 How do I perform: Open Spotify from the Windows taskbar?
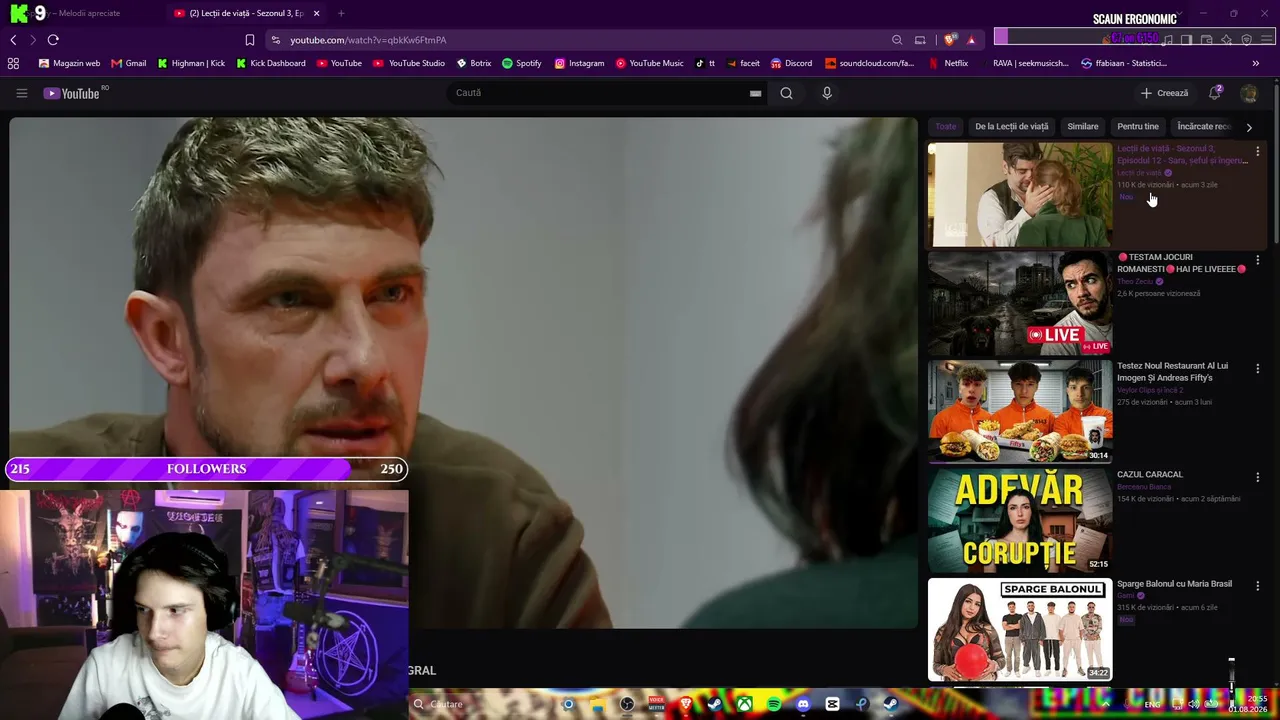(x=774, y=704)
